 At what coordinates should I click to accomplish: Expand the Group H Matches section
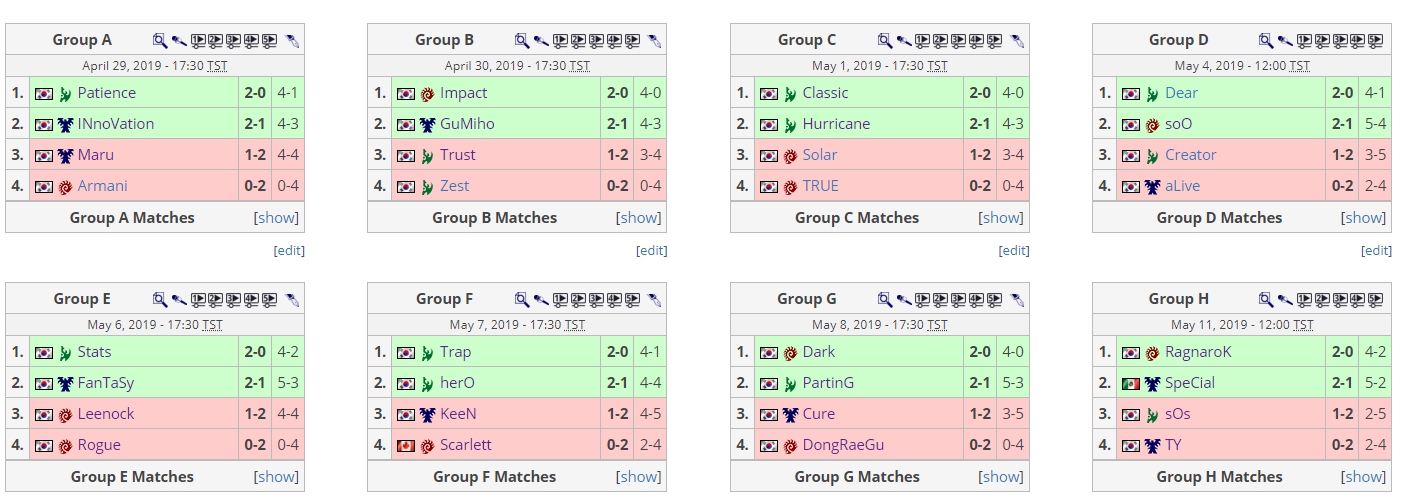click(1364, 477)
